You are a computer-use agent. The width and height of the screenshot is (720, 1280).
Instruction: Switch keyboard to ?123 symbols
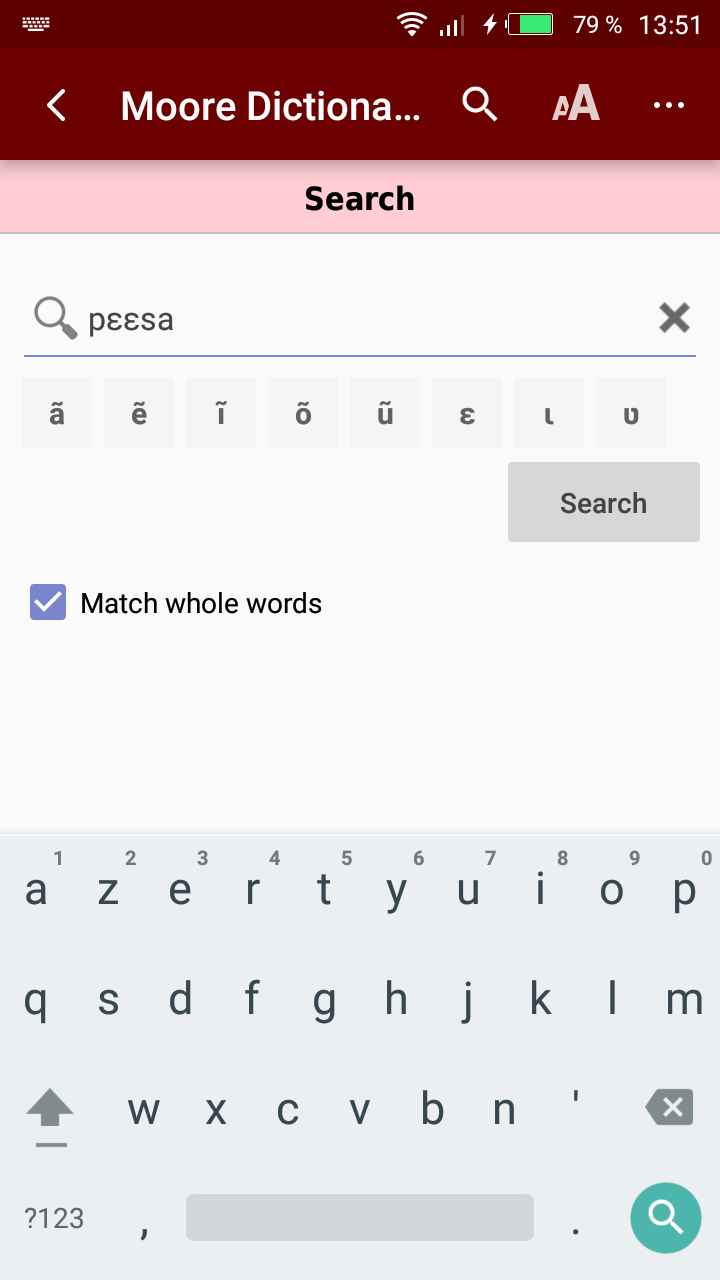[54, 1218]
